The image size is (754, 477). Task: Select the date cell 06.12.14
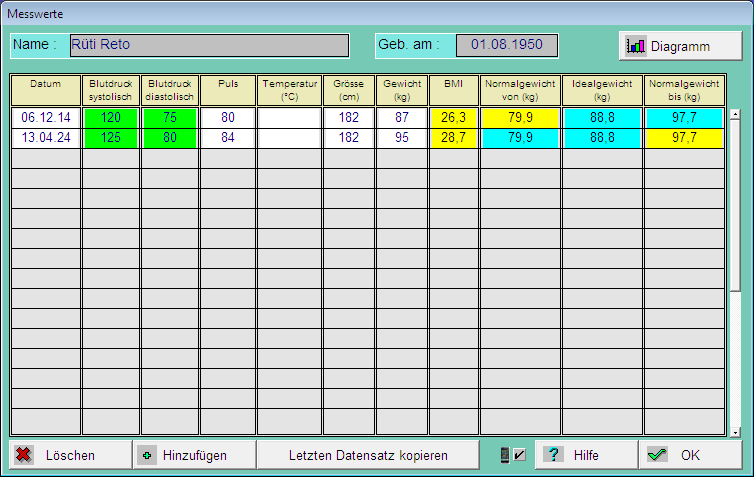(45, 118)
